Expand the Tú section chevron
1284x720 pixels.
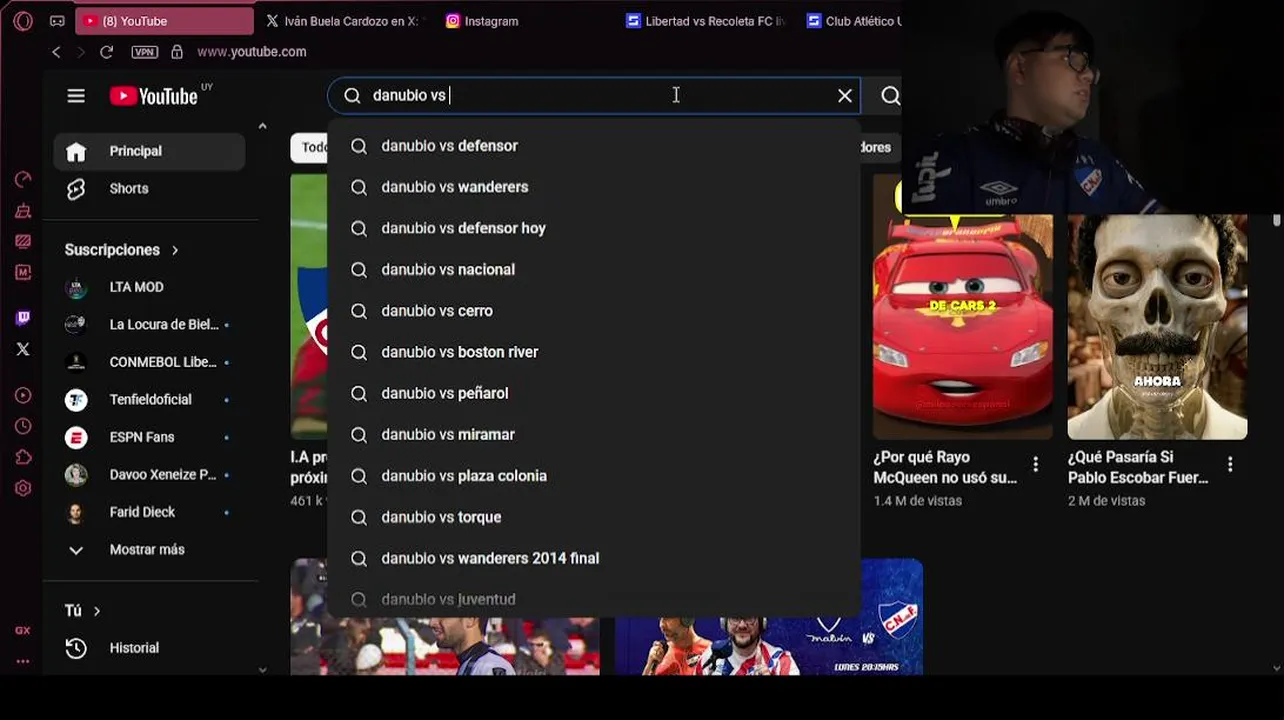[97, 611]
